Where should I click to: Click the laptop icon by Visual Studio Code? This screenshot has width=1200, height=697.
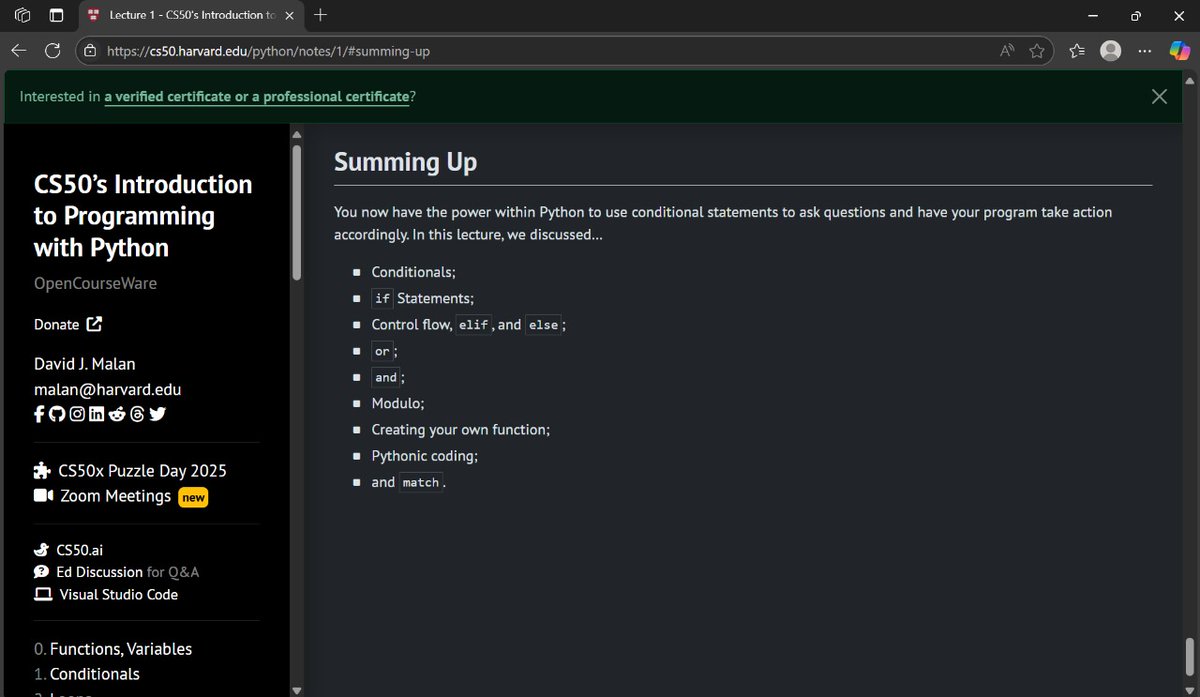click(x=43, y=594)
